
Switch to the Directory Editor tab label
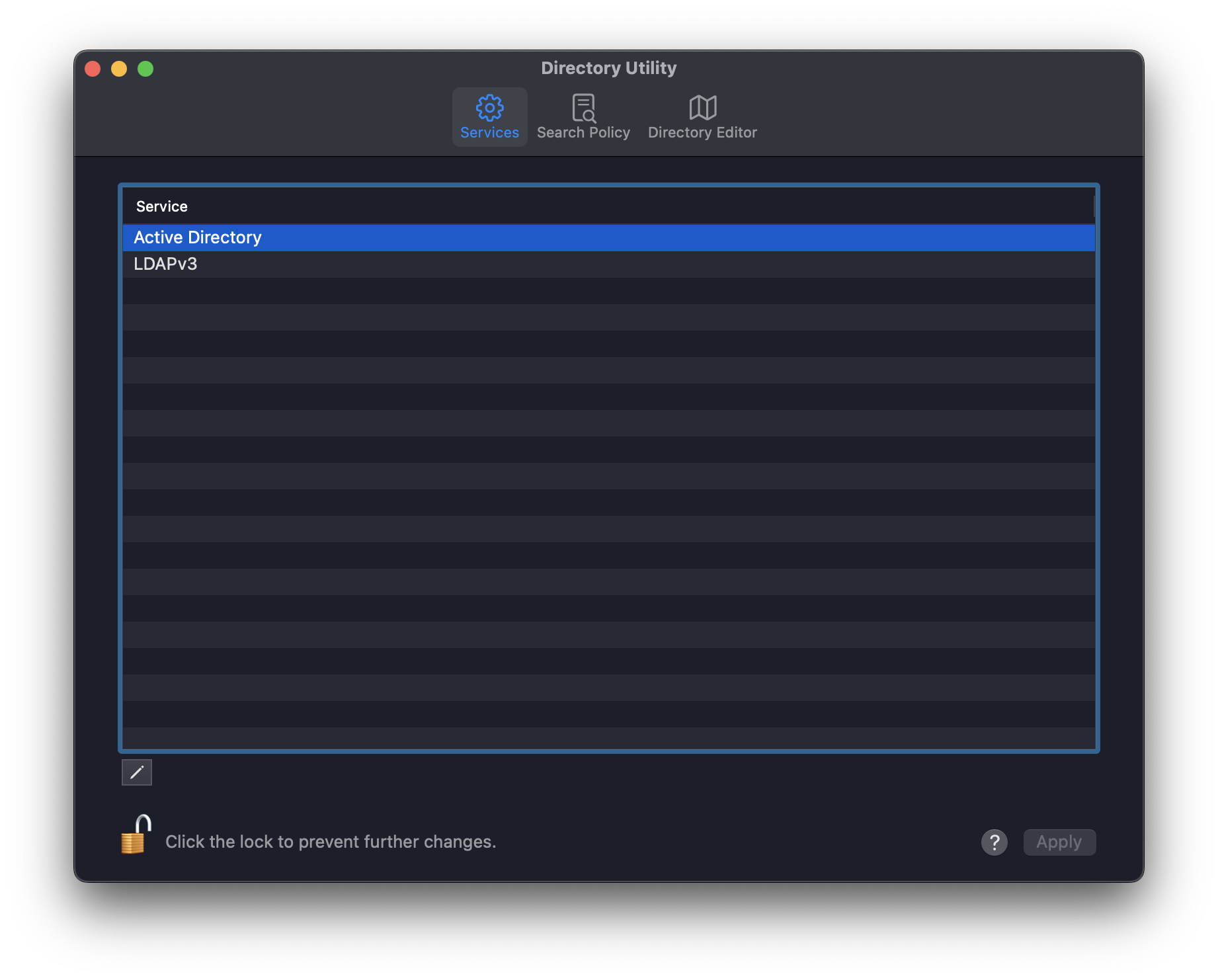[x=702, y=132]
